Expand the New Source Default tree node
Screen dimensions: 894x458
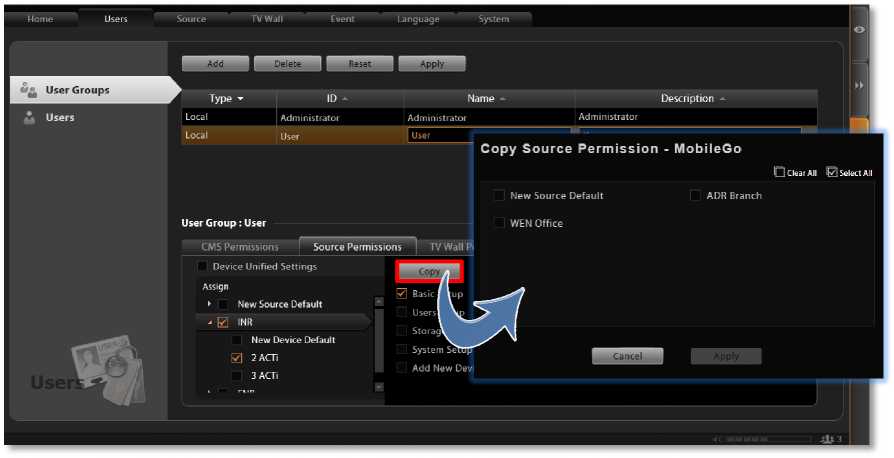pos(209,304)
